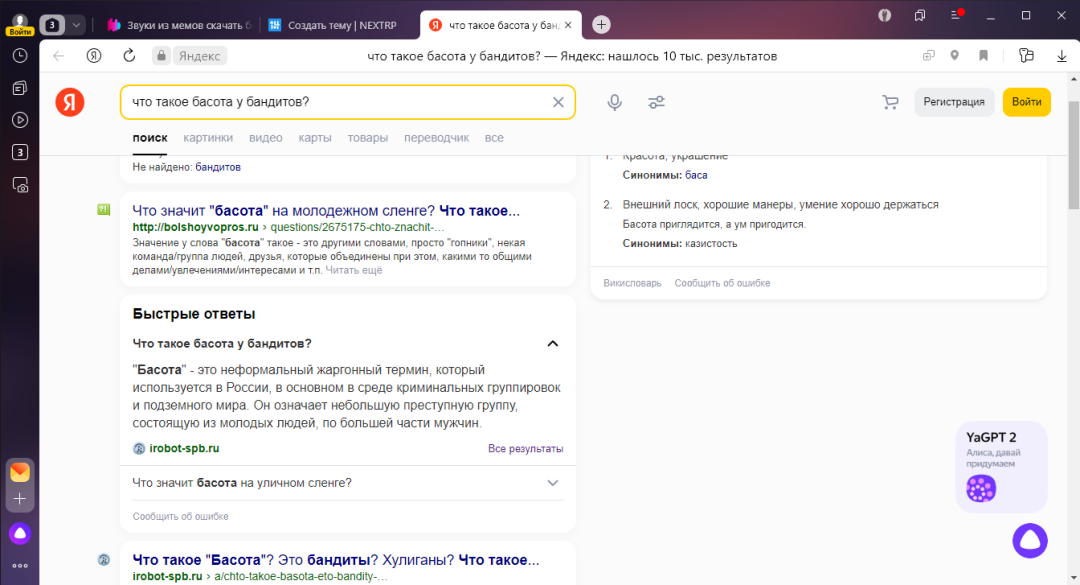Clear the search query with X
This screenshot has width=1080, height=585.
point(558,102)
